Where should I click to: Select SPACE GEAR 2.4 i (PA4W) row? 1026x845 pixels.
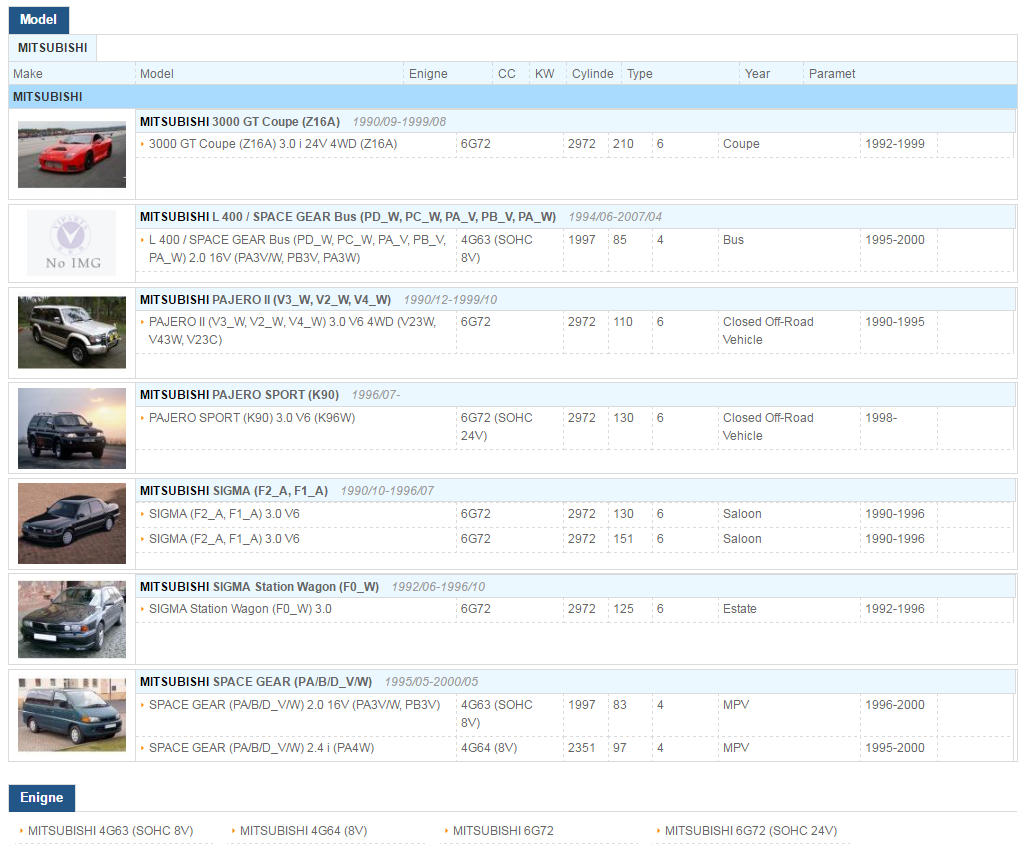pos(575,748)
